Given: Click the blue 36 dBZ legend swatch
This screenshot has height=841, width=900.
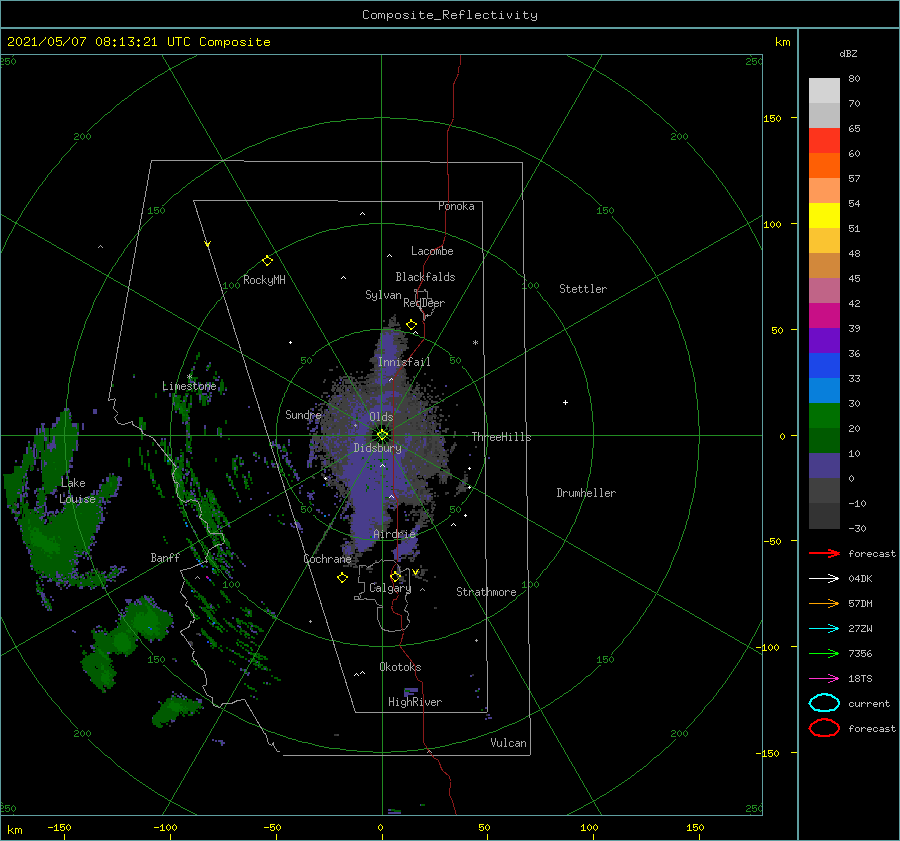Looking at the screenshot, I should coord(824,366).
